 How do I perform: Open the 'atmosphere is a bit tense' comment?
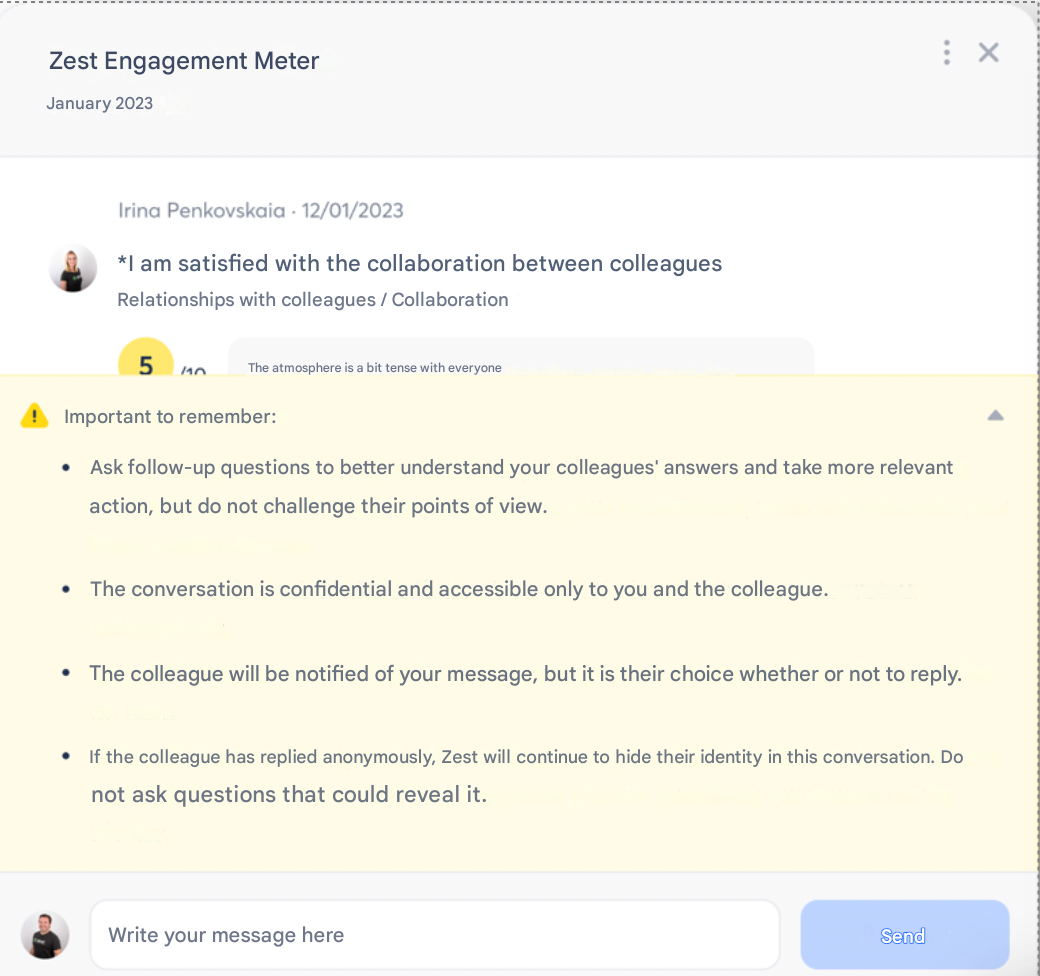375,367
